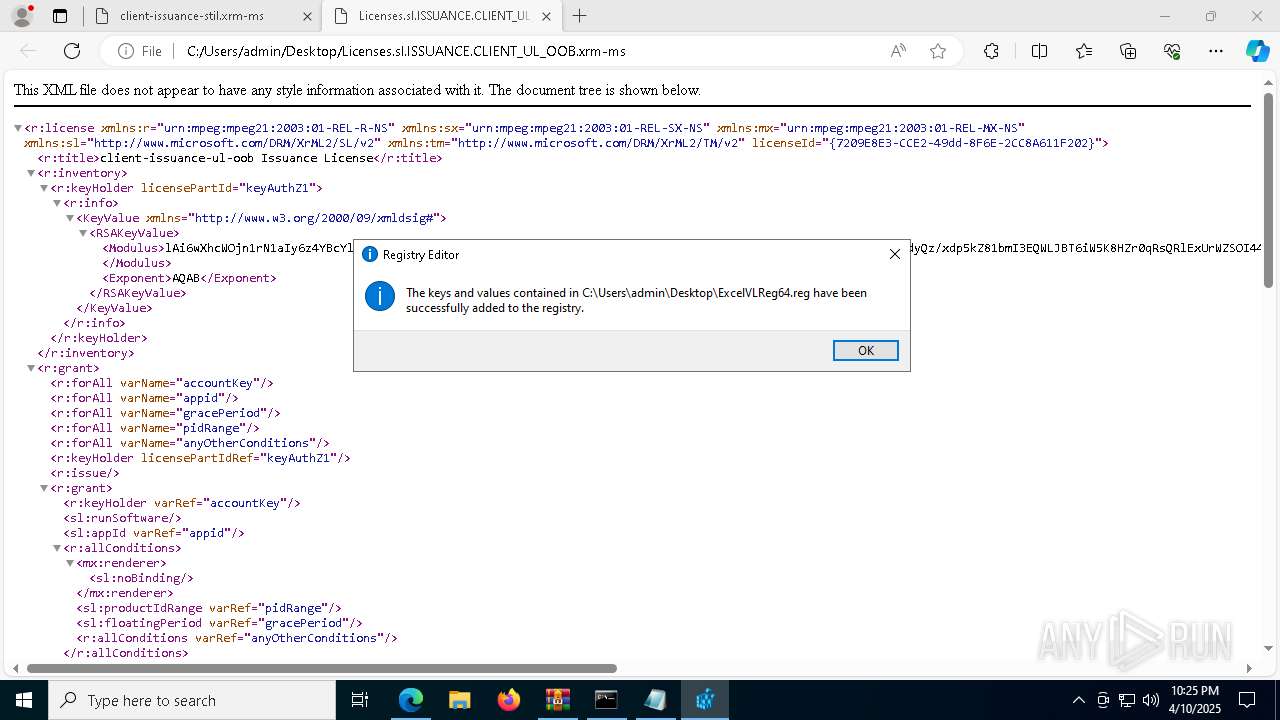This screenshot has height=720, width=1280.
Task: Open WinRAR from taskbar
Action: (x=557, y=700)
